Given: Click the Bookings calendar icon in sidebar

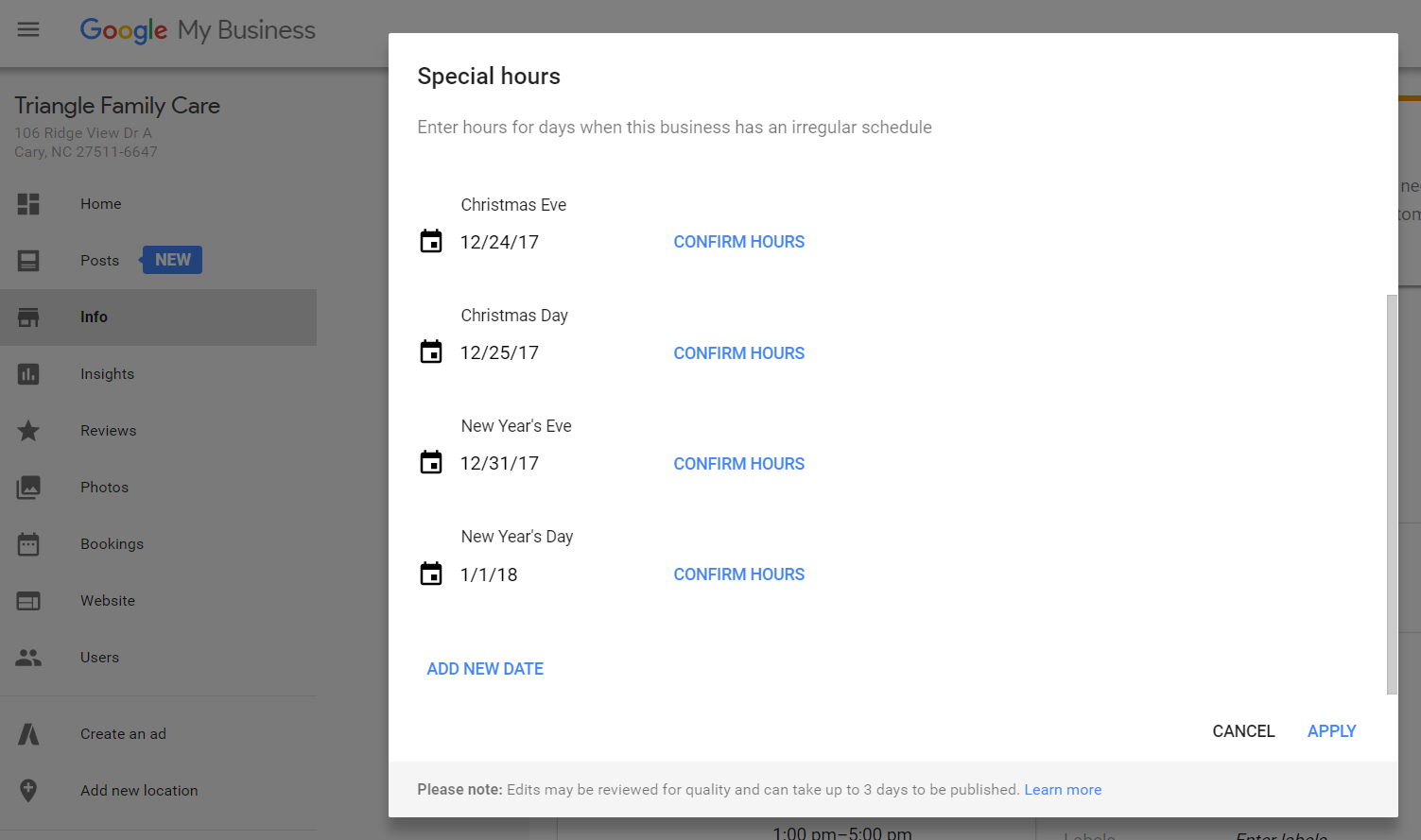Looking at the screenshot, I should point(28,544).
